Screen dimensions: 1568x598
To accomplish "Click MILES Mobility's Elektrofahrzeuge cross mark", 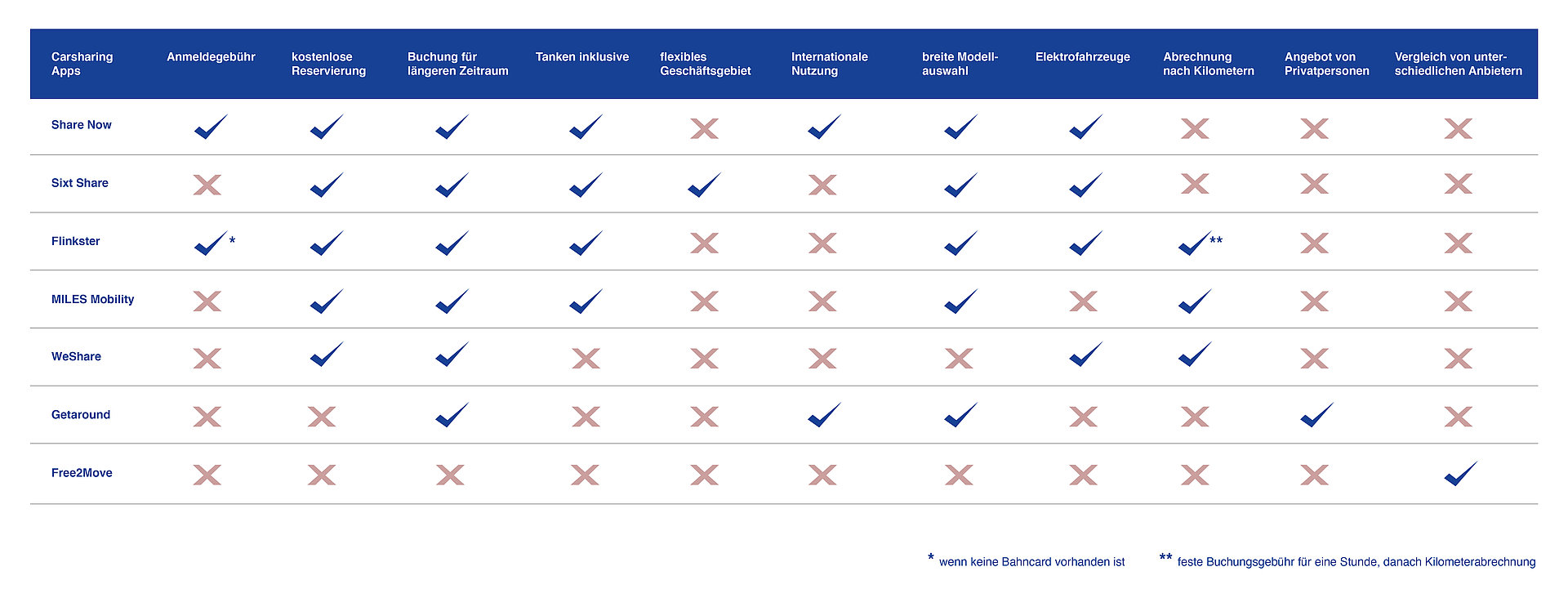I will coord(1083,301).
